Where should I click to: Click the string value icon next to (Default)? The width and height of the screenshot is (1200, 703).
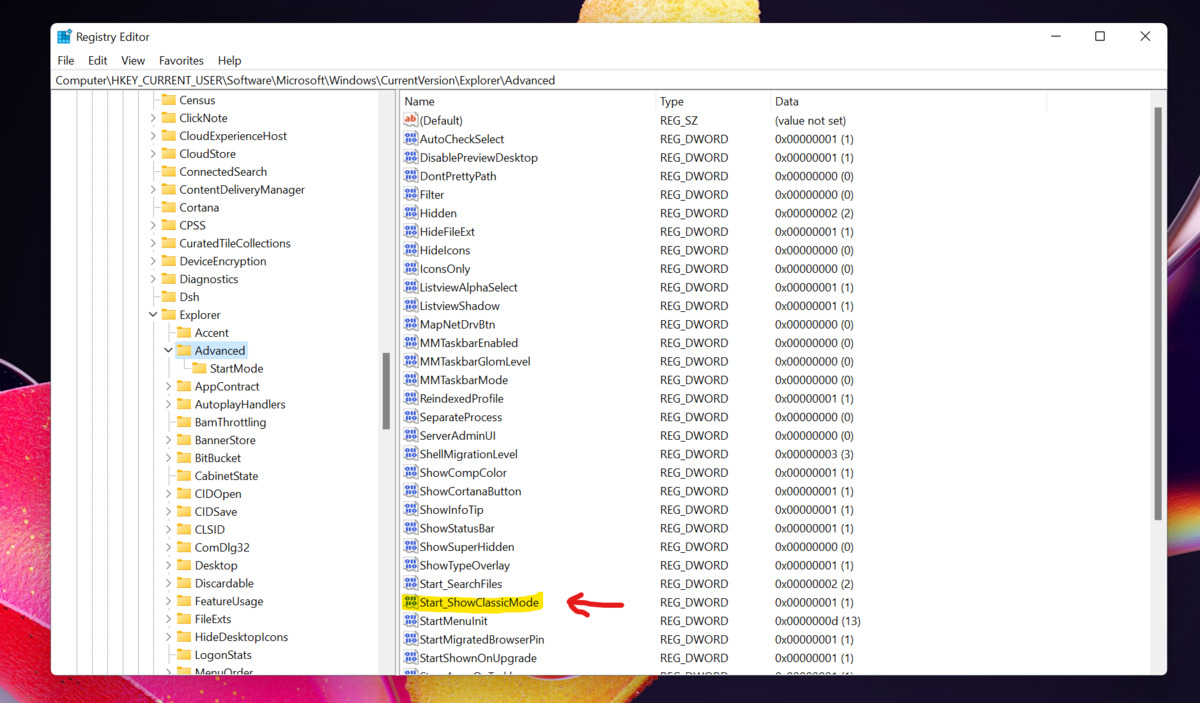tap(410, 120)
